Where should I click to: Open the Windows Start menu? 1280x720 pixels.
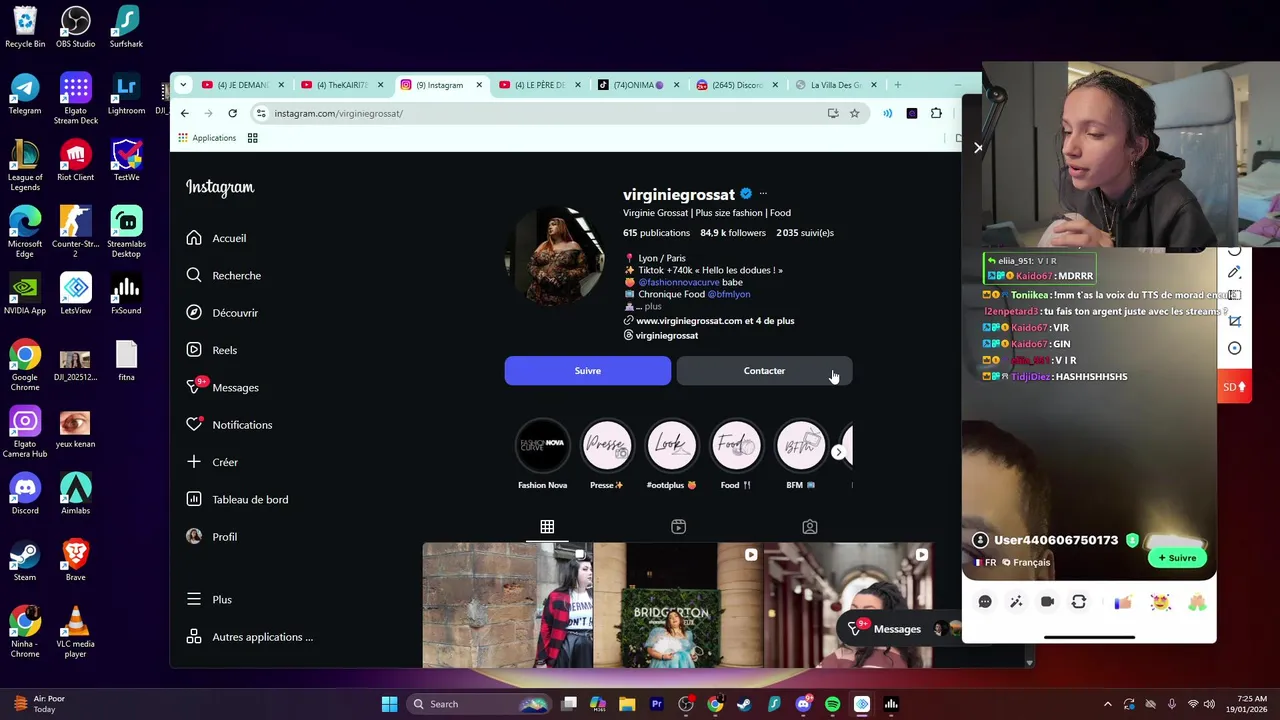point(389,704)
